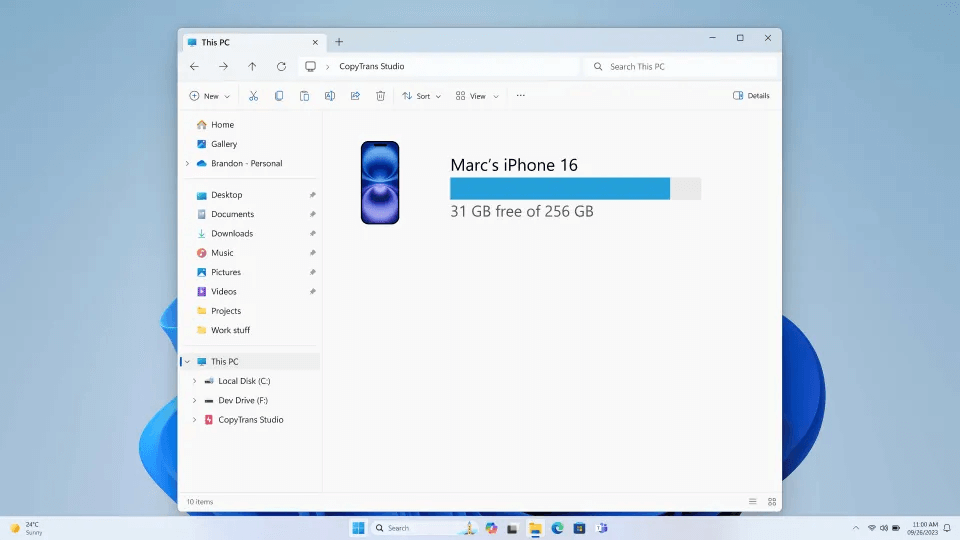The image size is (960, 540).
Task: Open File Explorer from taskbar
Action: tap(535, 528)
